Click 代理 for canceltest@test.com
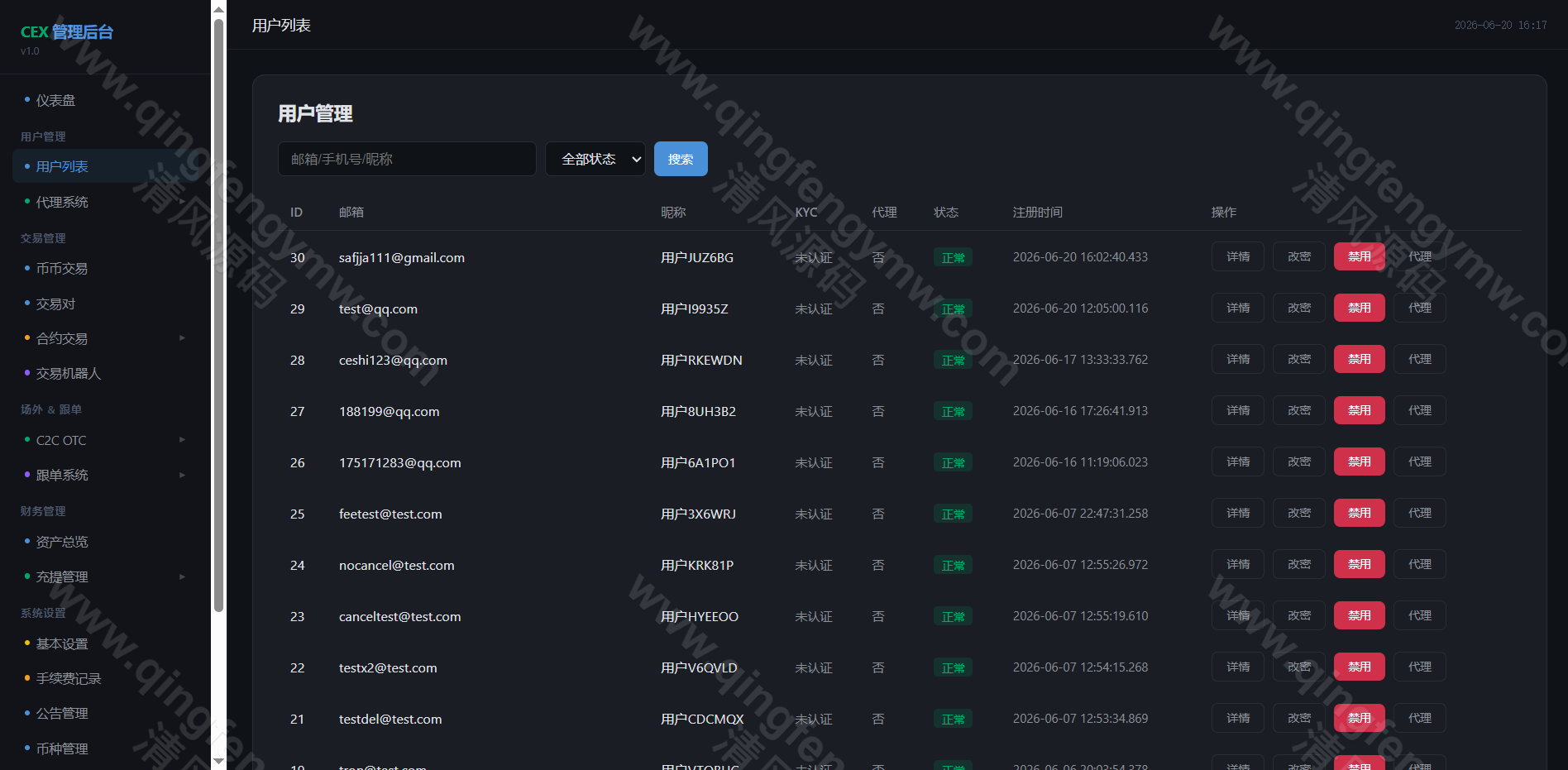Screen dimensions: 1568x770 coord(1420,615)
